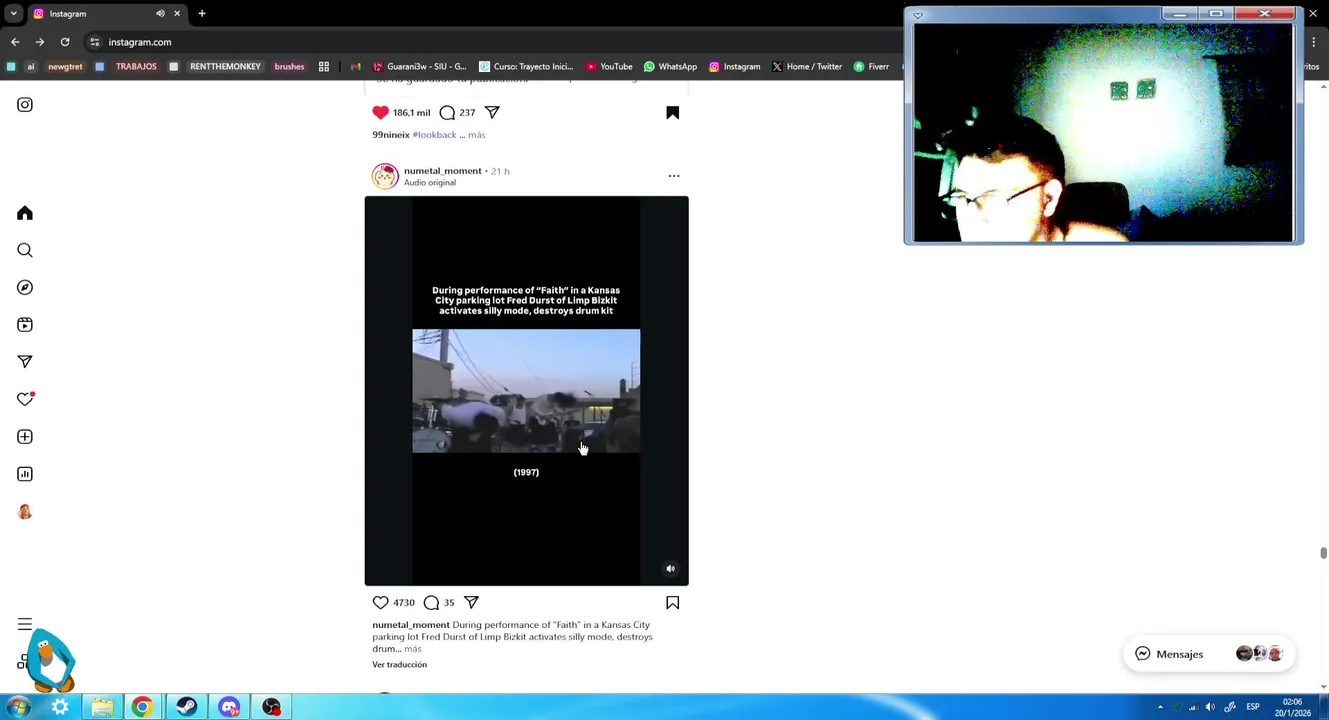Open the Guarani3w - SIU bookmark
1329x720 pixels.
point(419,67)
